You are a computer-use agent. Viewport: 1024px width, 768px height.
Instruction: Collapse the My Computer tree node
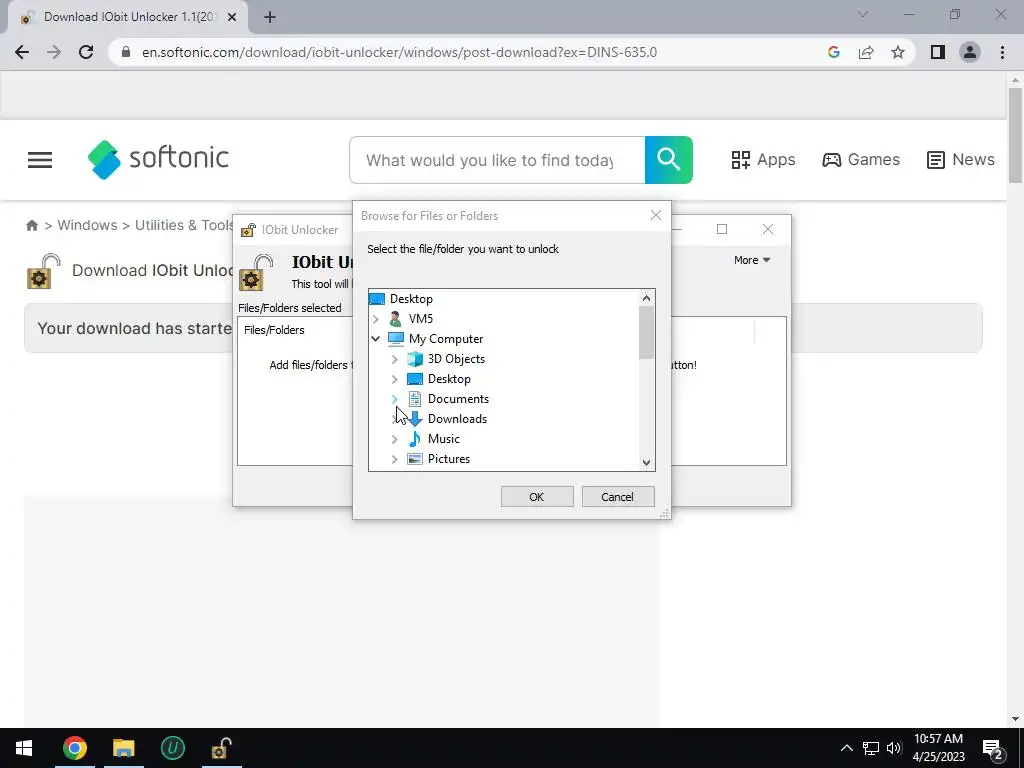[376, 338]
